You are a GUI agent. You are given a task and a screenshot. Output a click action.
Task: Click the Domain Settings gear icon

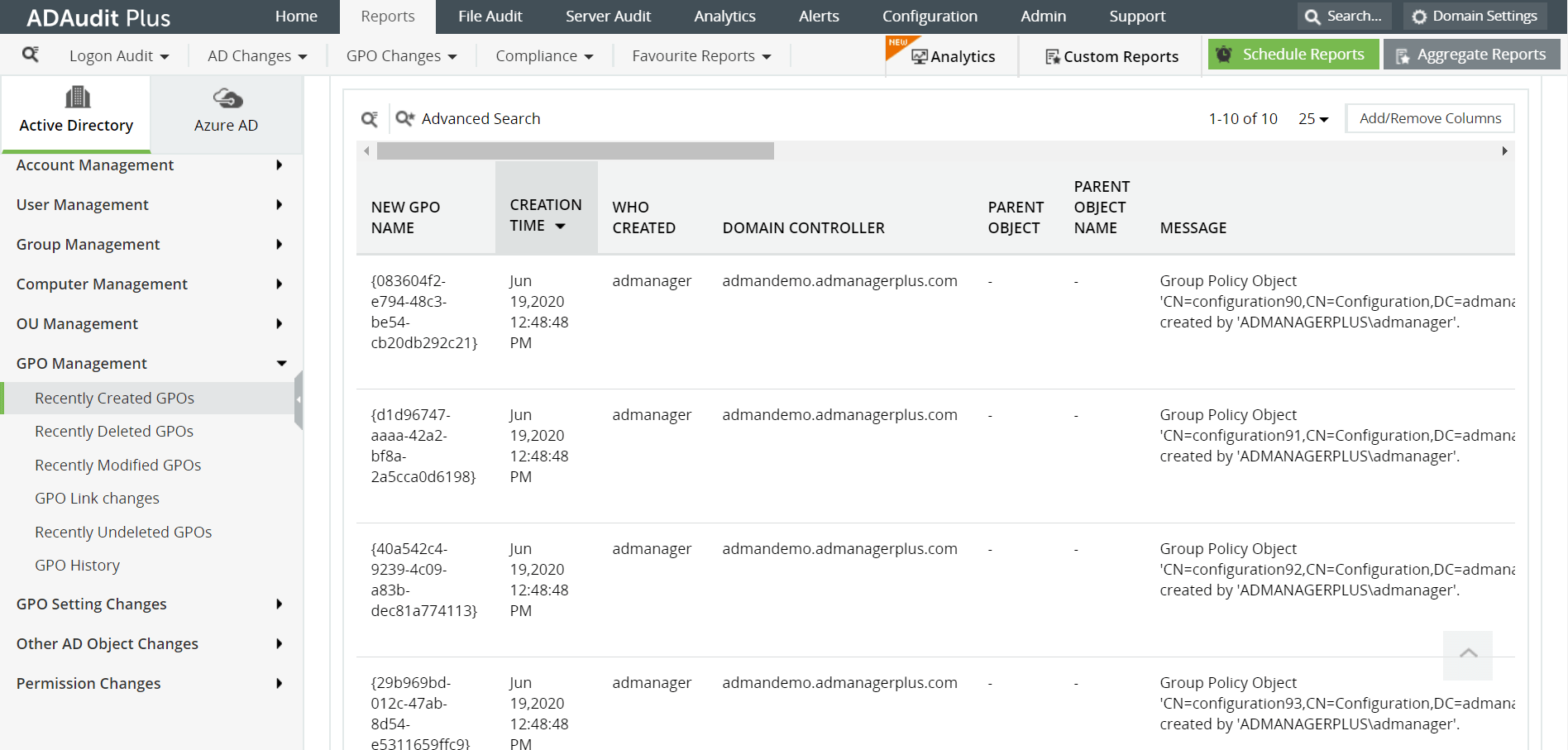1419,15
